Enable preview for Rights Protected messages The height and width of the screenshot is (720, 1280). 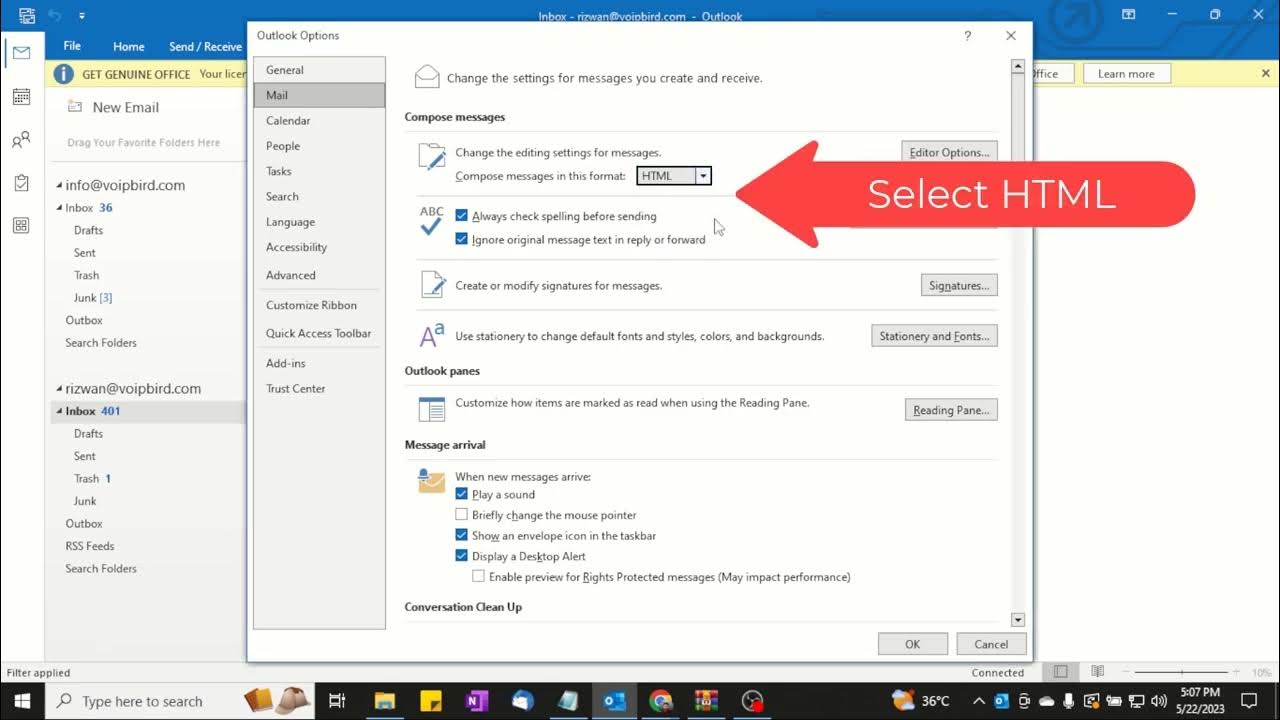click(x=478, y=576)
